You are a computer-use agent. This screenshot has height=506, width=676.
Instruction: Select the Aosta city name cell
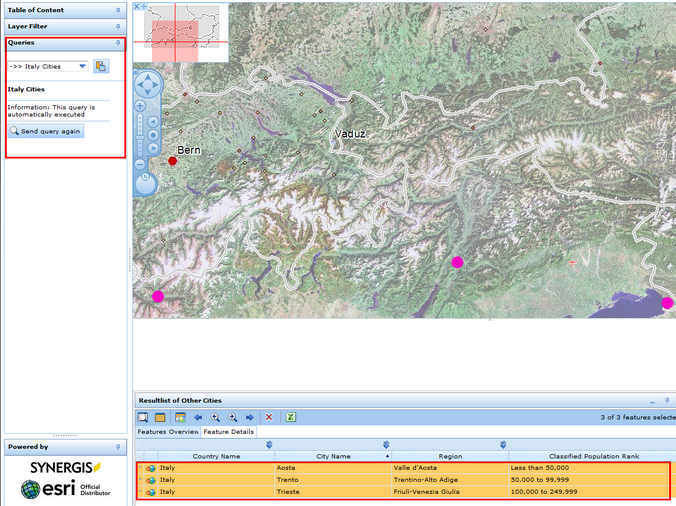point(333,468)
